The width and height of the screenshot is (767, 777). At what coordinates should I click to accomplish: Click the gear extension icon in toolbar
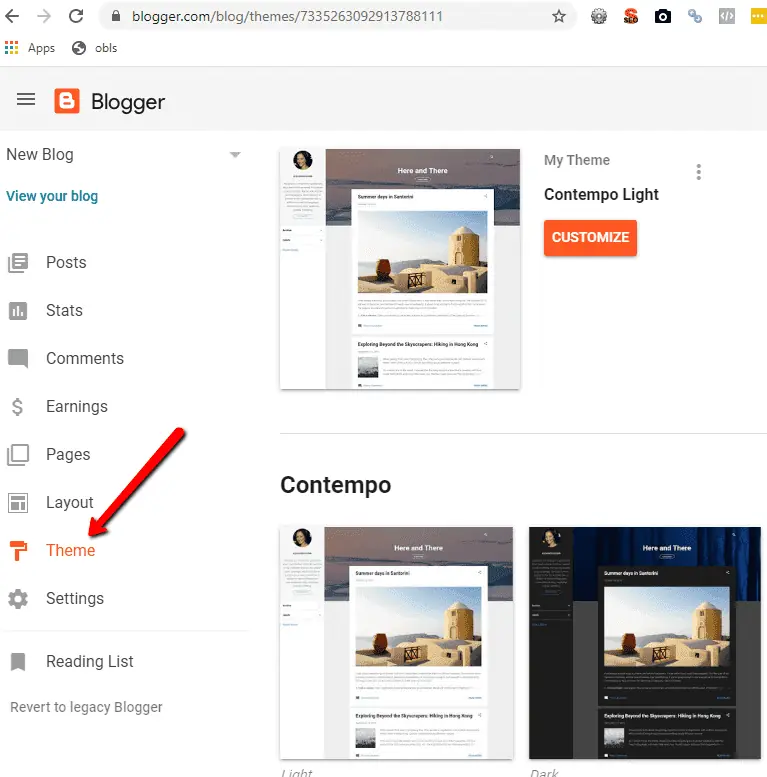(x=599, y=16)
